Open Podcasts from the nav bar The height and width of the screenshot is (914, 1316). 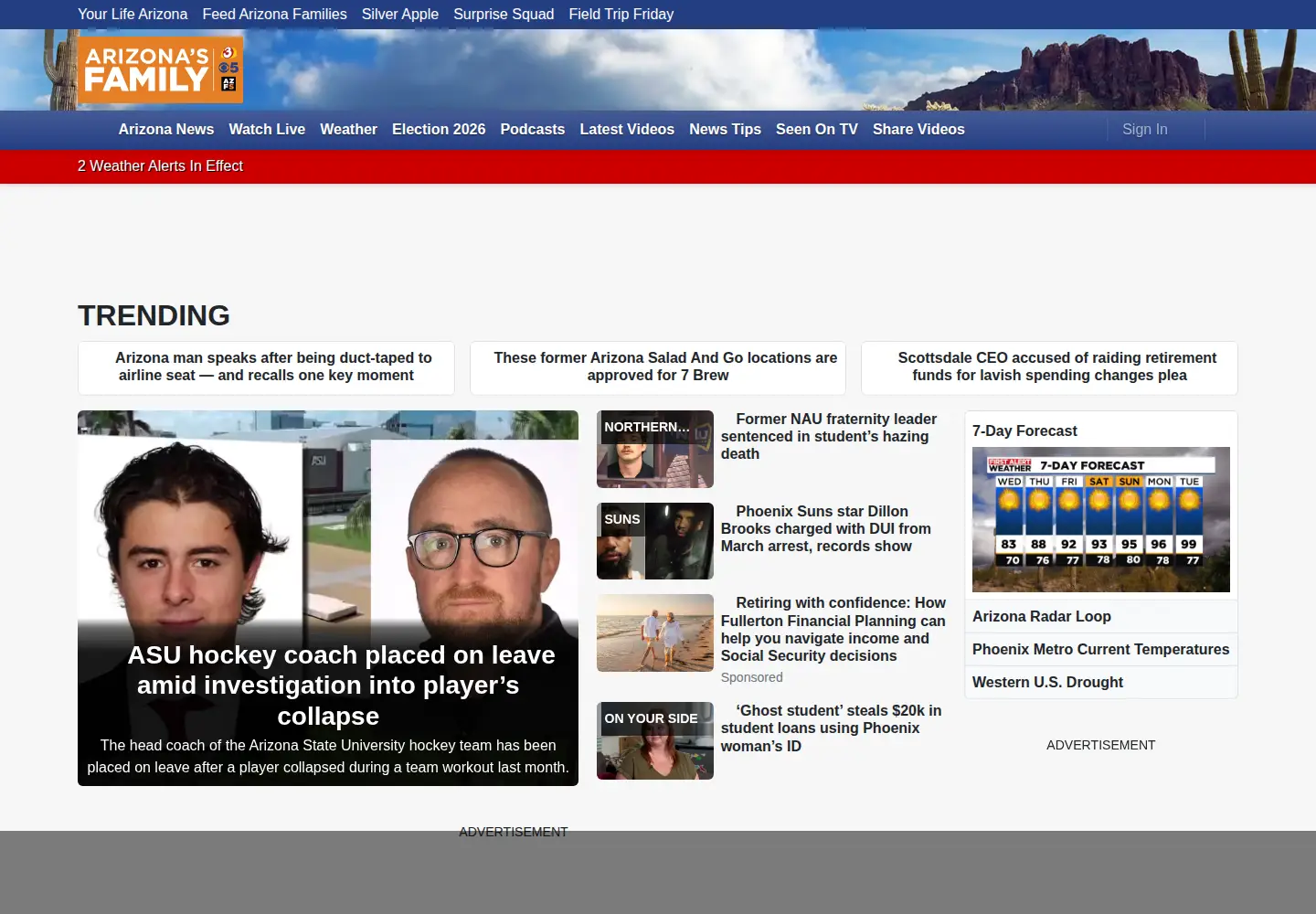pos(533,130)
